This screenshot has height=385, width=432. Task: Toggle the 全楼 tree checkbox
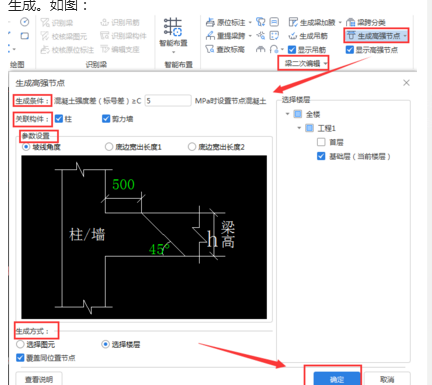(x=298, y=114)
